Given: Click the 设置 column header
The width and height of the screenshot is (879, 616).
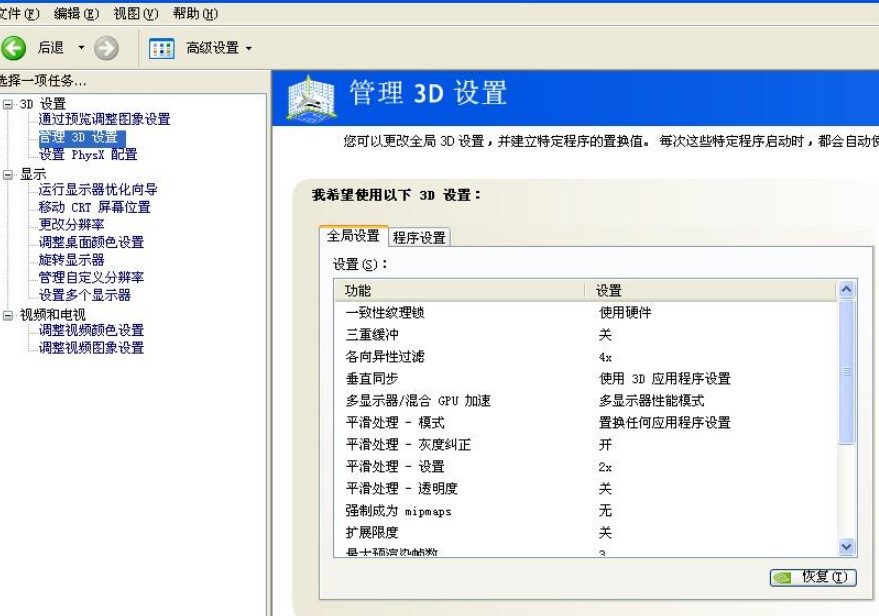Looking at the screenshot, I should pos(711,291).
